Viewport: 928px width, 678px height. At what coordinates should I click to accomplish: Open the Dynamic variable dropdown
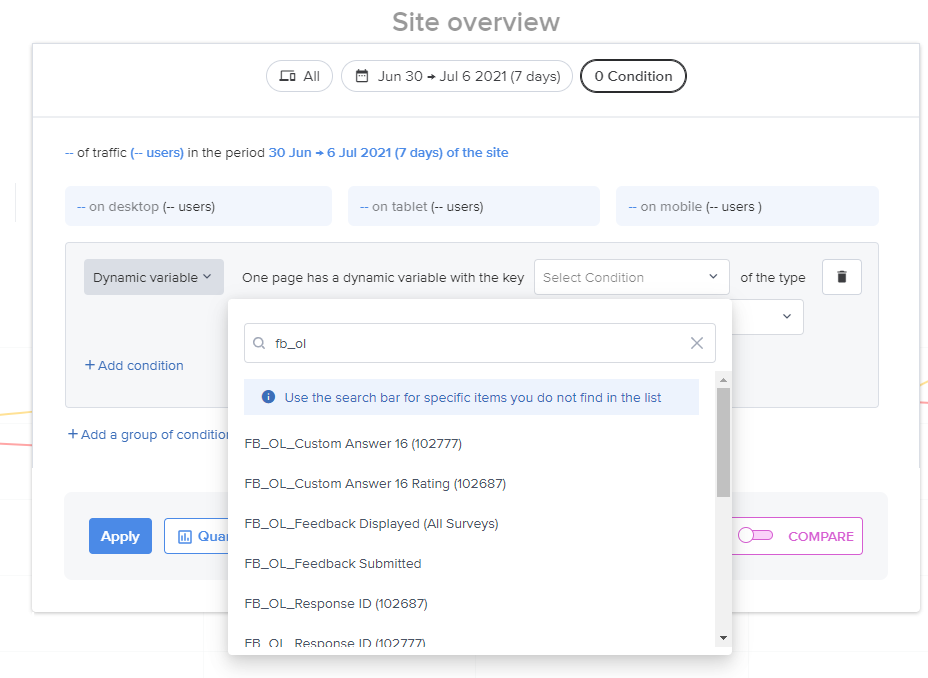click(x=154, y=277)
